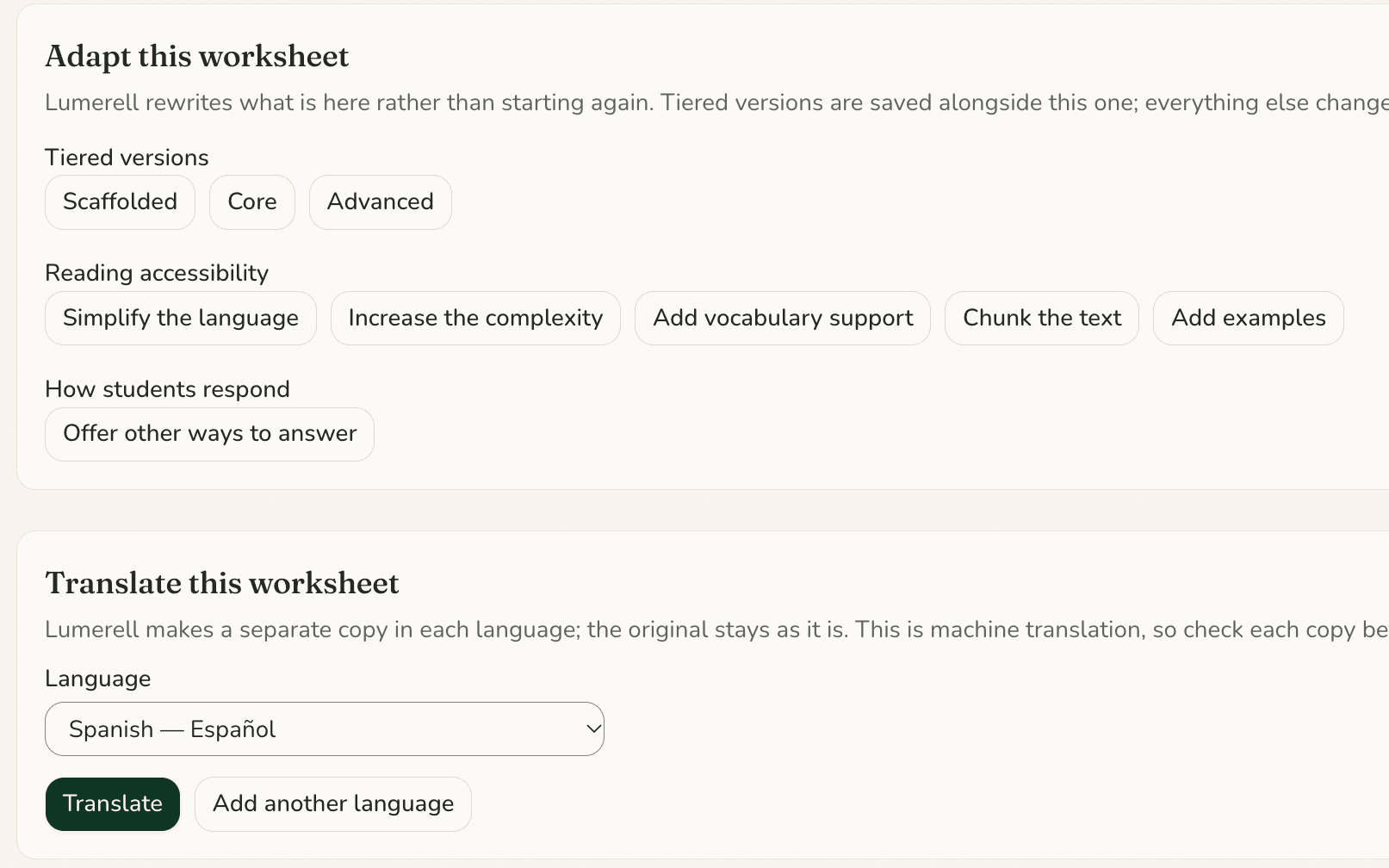This screenshot has height=868, width=1389.
Task: Toggle Add vocabulary support chip
Action: (783, 319)
